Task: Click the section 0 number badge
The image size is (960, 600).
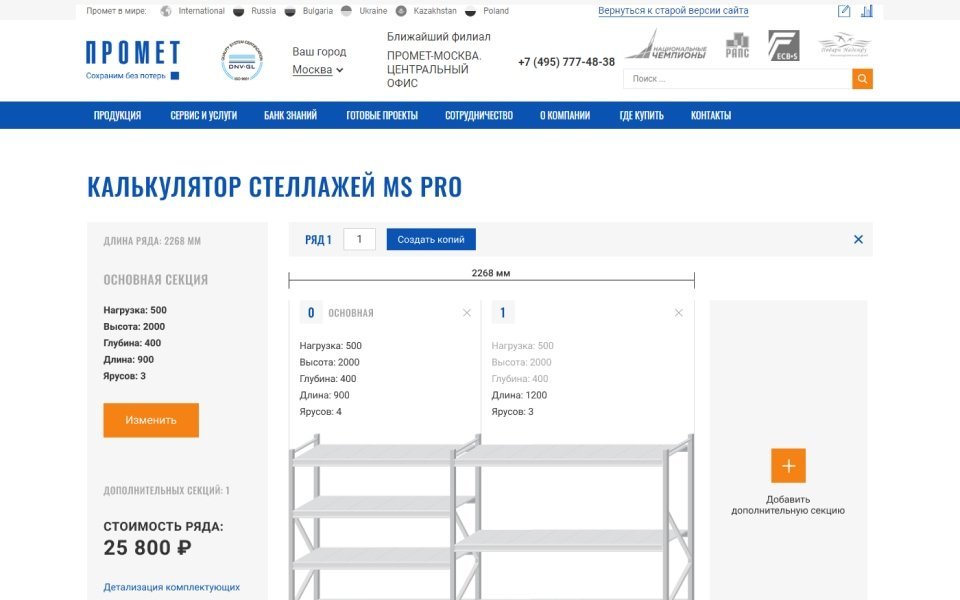Action: coord(311,313)
